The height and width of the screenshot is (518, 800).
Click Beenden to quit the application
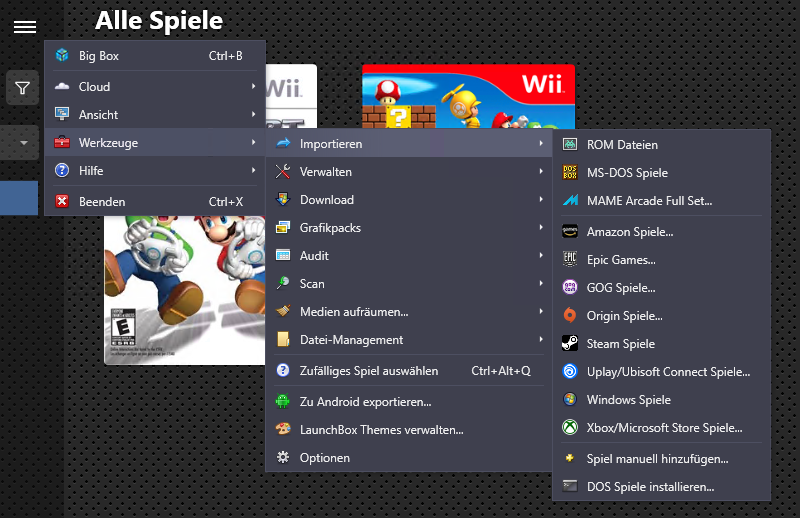(102, 202)
